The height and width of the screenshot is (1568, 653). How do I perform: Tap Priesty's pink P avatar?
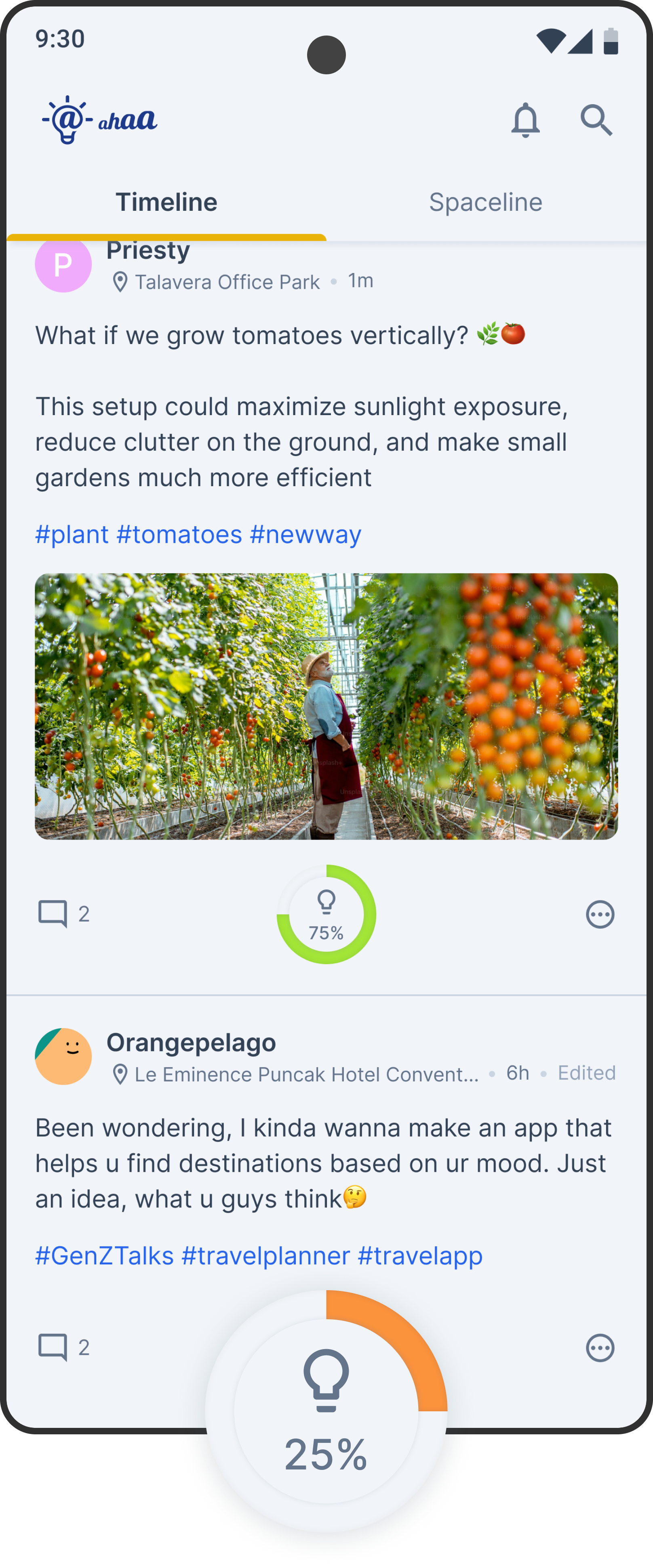63,265
